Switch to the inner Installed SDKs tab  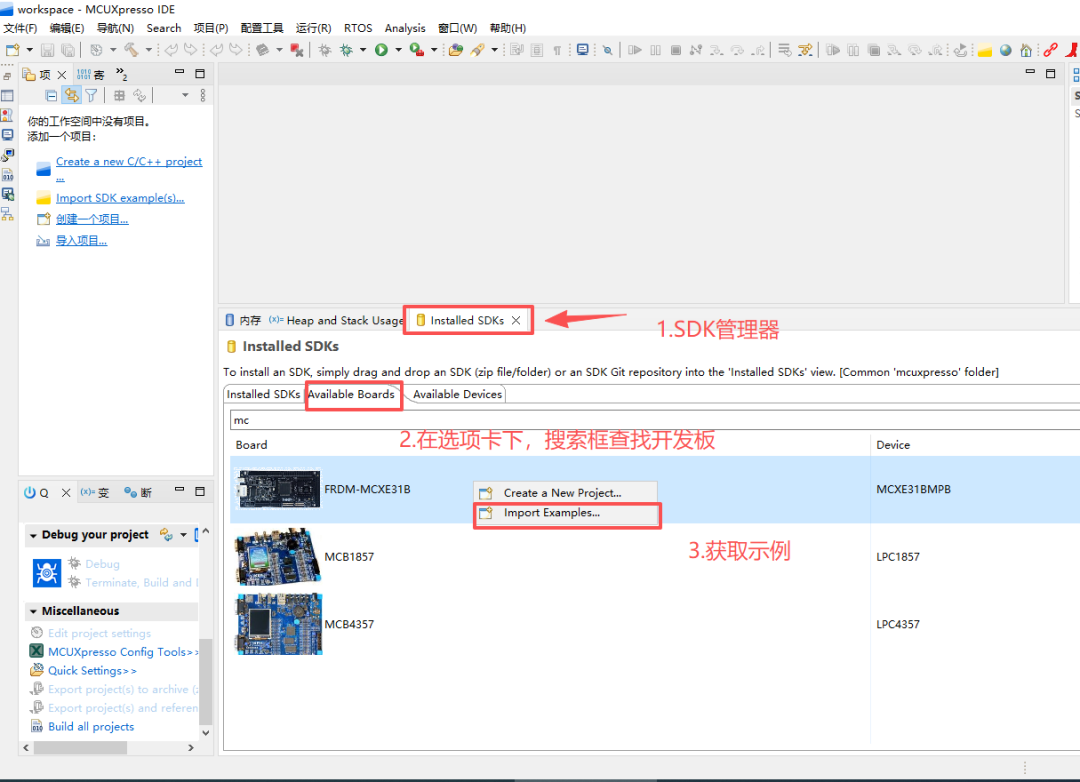[x=264, y=394]
